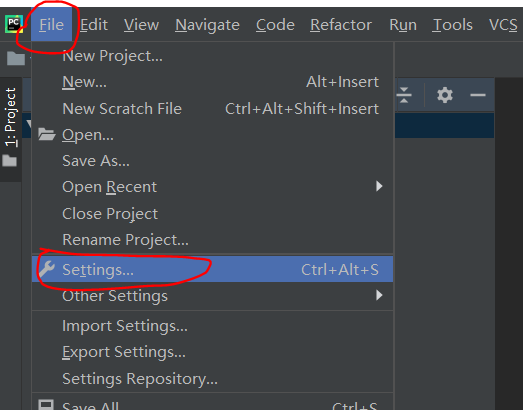
Task: Click the toolbar folder icon below the logo
Action: [x=16, y=58]
